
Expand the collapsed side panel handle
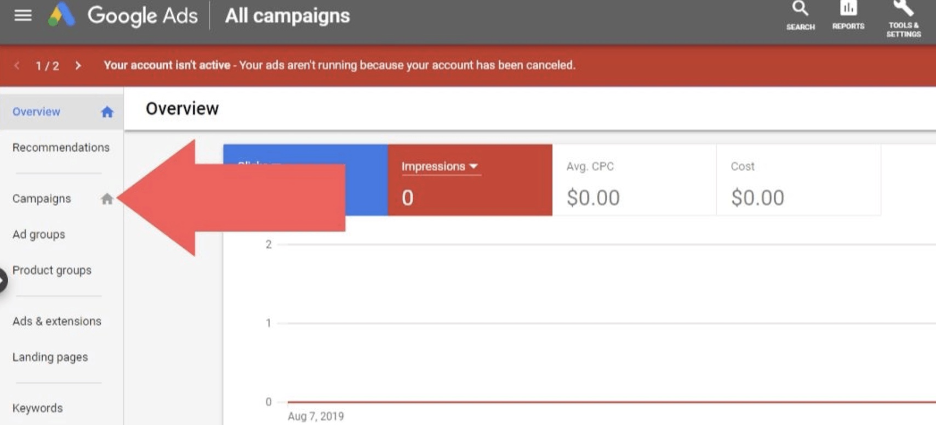coord(3,281)
